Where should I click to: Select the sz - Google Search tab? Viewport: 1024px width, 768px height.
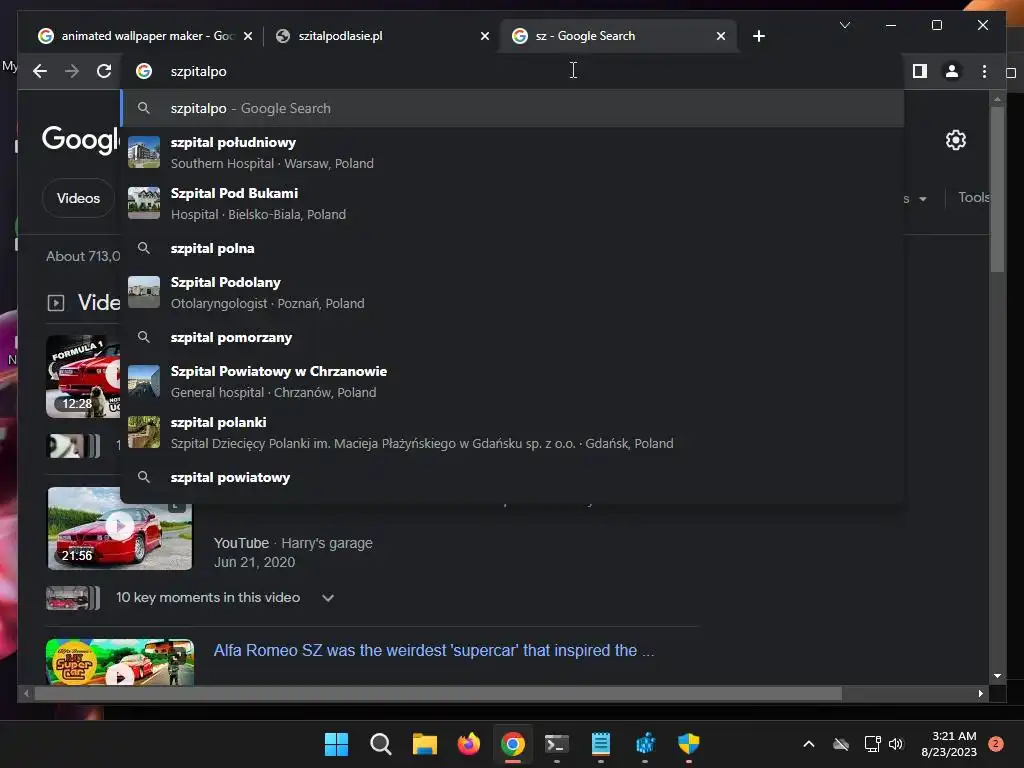(618, 36)
